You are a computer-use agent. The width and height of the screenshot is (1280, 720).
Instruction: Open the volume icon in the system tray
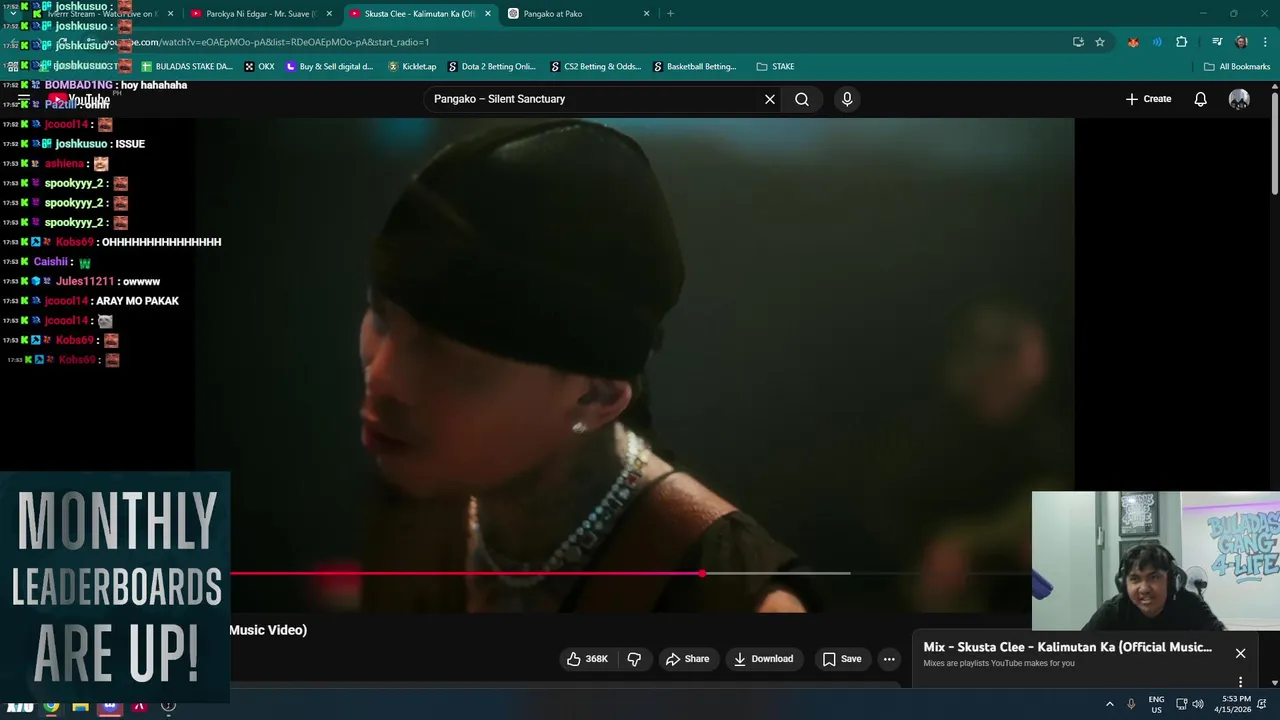point(1198,704)
